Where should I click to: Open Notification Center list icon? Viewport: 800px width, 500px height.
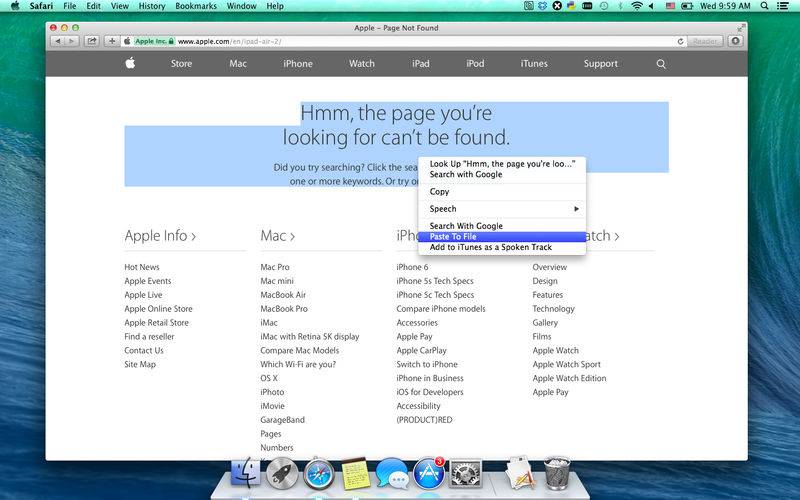tap(782, 6)
